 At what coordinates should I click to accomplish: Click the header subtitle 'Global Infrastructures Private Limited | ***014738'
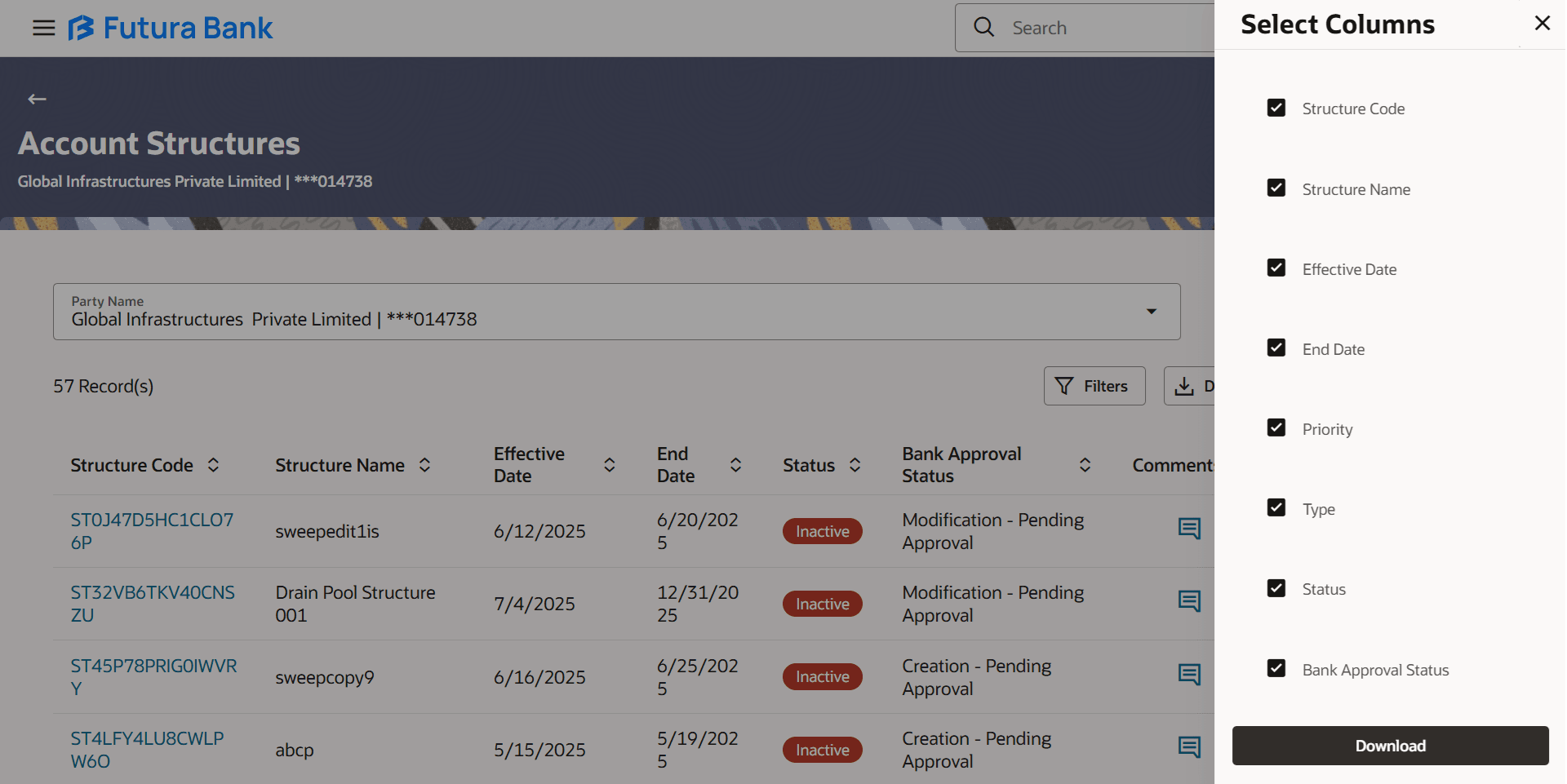[x=195, y=181]
